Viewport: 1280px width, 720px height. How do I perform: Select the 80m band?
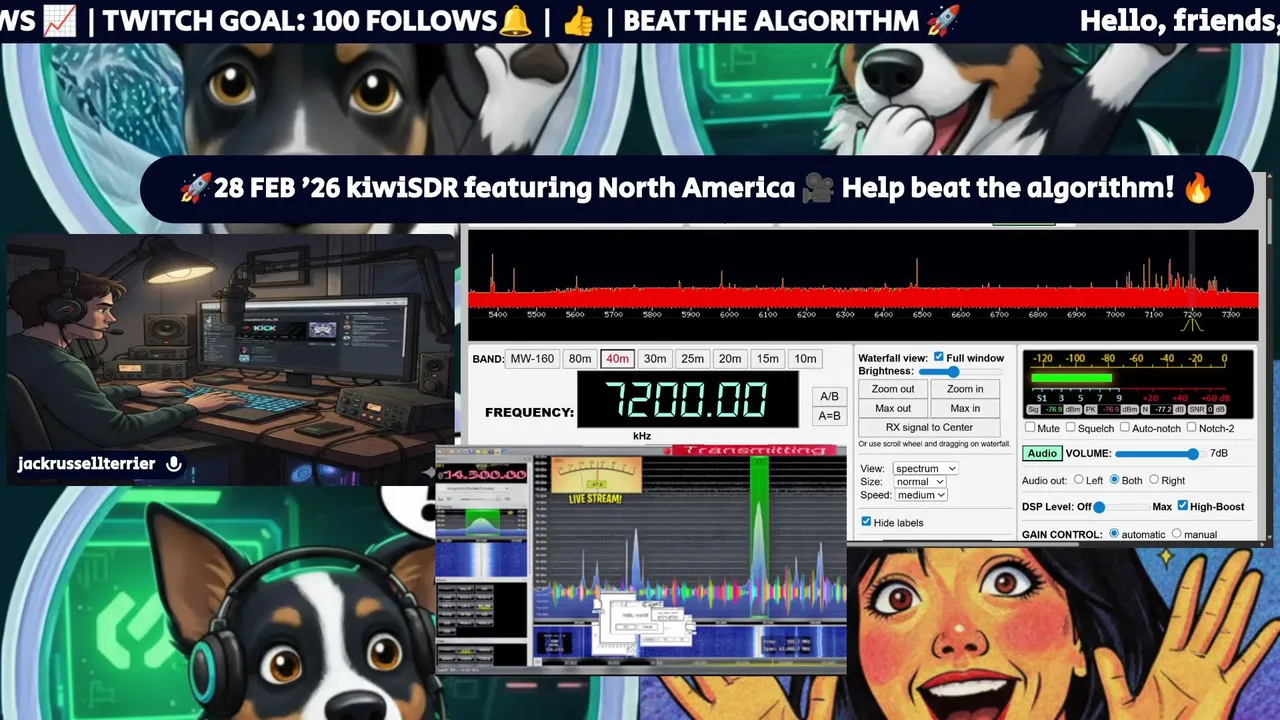[x=580, y=359]
